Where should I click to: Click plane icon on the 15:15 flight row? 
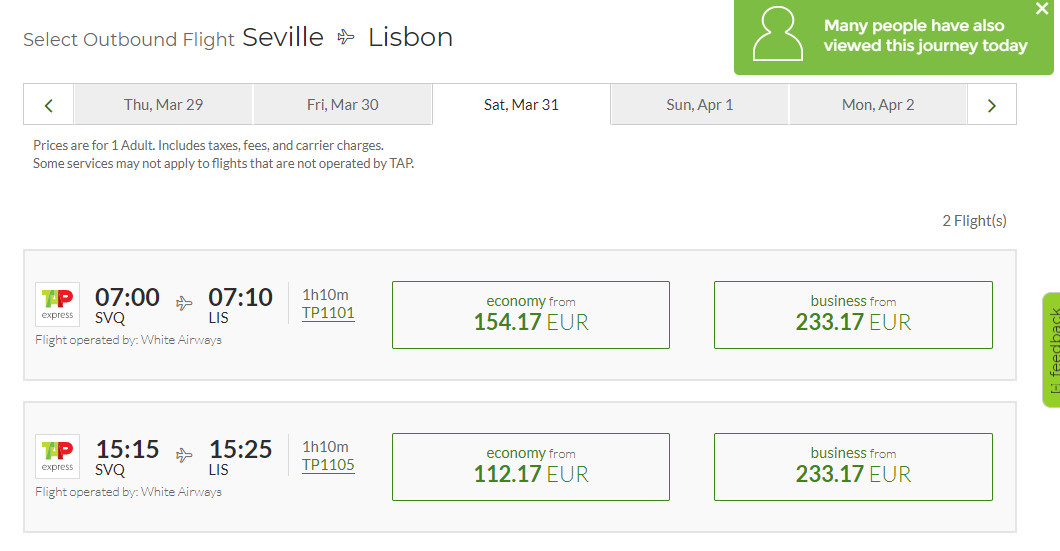184,455
